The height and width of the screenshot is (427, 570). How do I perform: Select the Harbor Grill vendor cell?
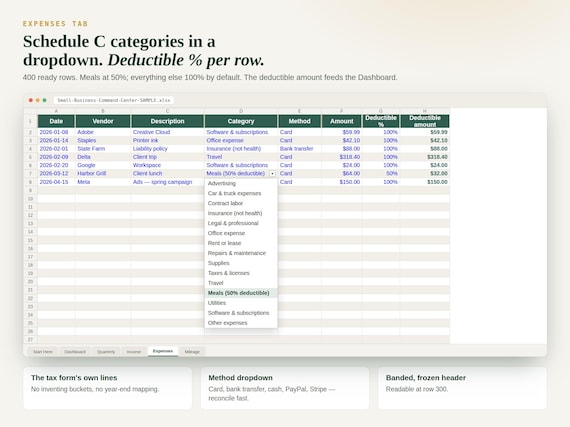click(x=103, y=174)
